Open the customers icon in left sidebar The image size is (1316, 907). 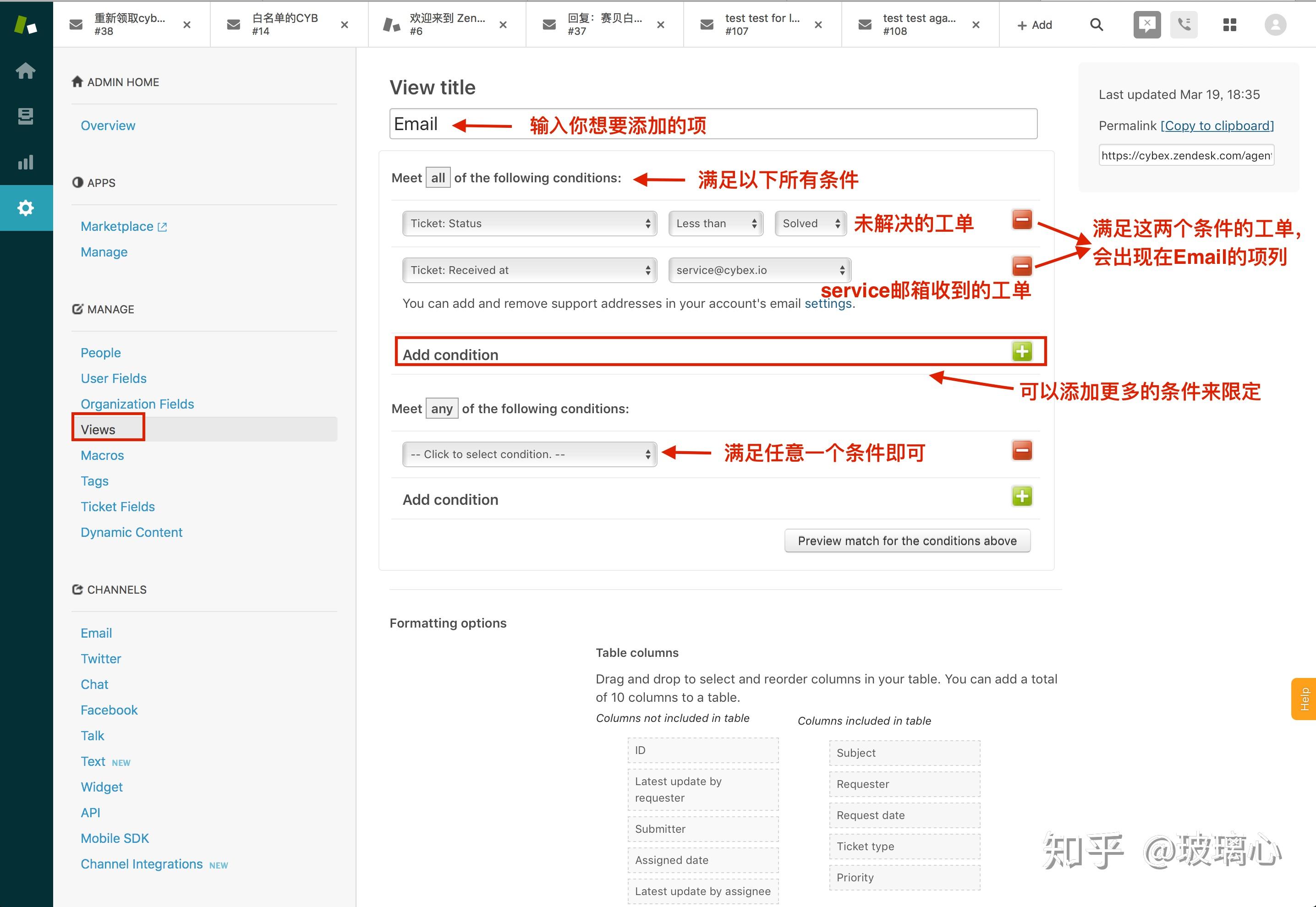click(26, 116)
